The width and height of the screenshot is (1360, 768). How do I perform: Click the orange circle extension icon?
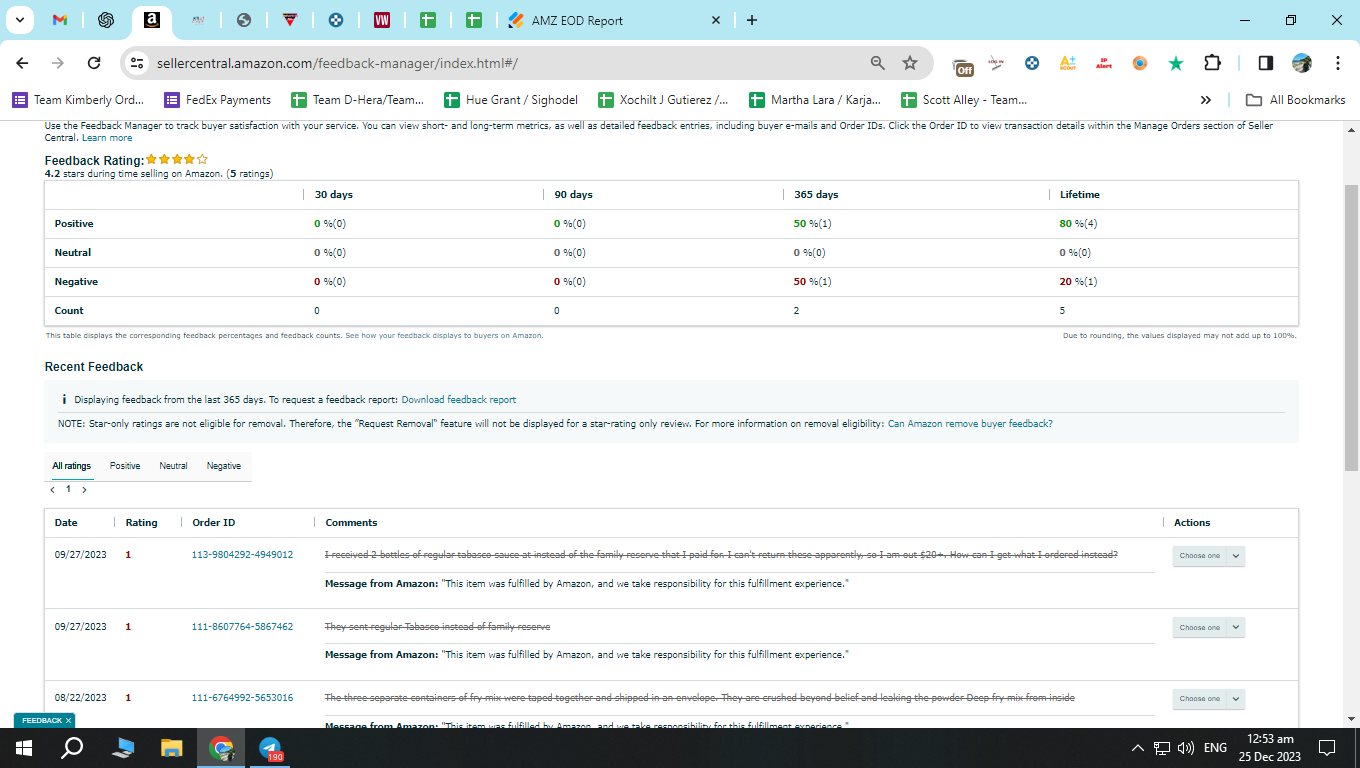[1140, 63]
